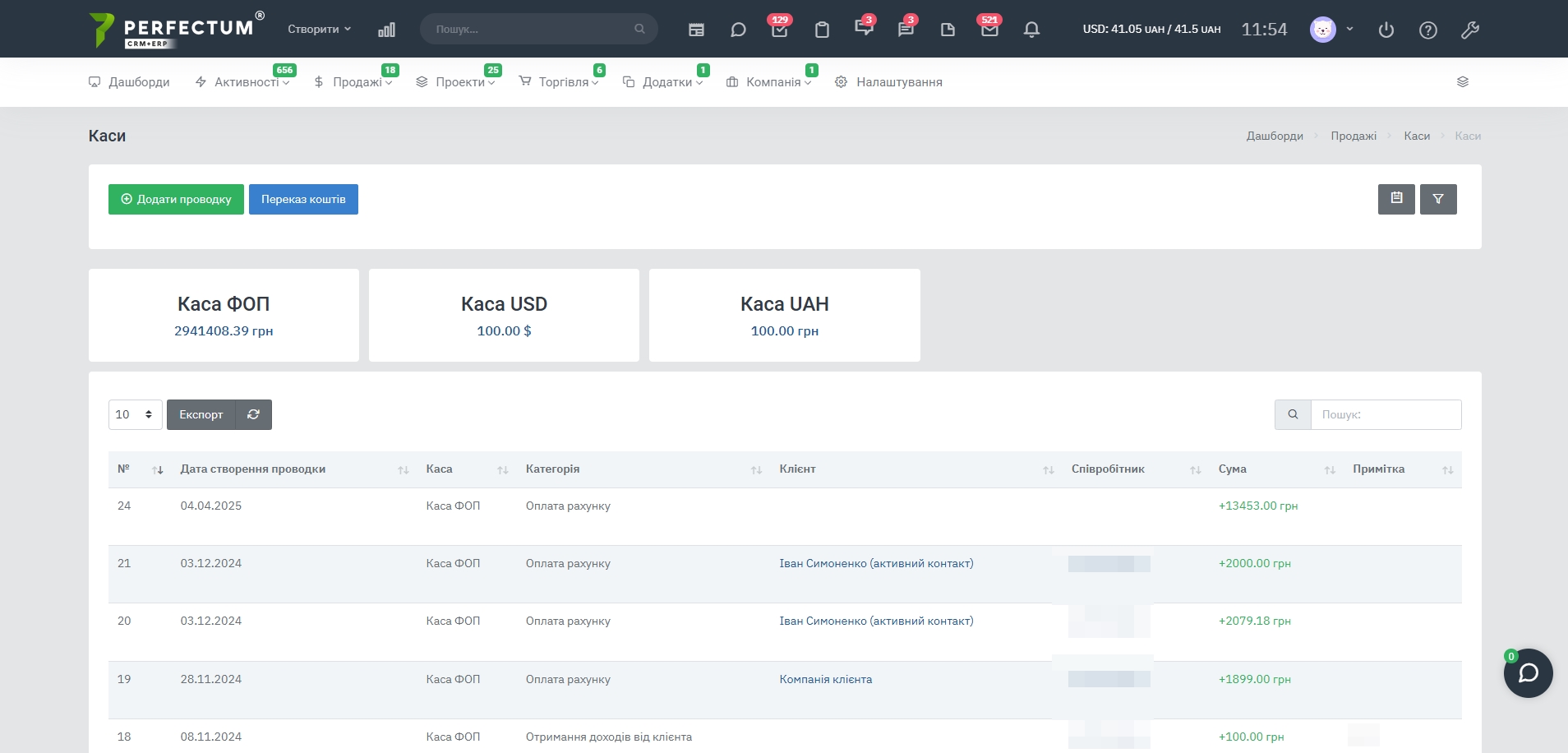Click the table Пошук input field

(1385, 414)
